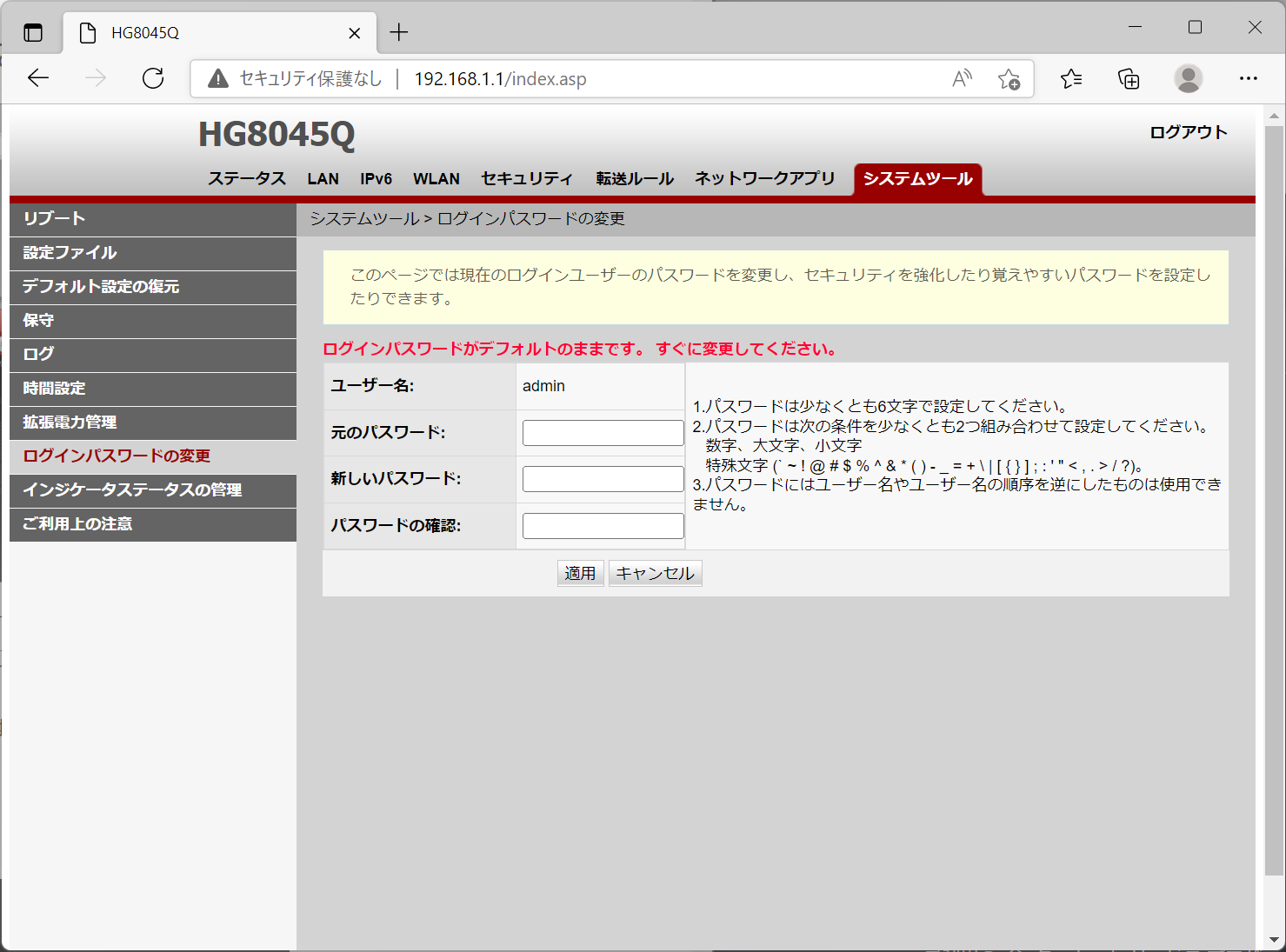Click the HG8045Q page title heading
The width and height of the screenshot is (1286, 952).
click(x=277, y=134)
